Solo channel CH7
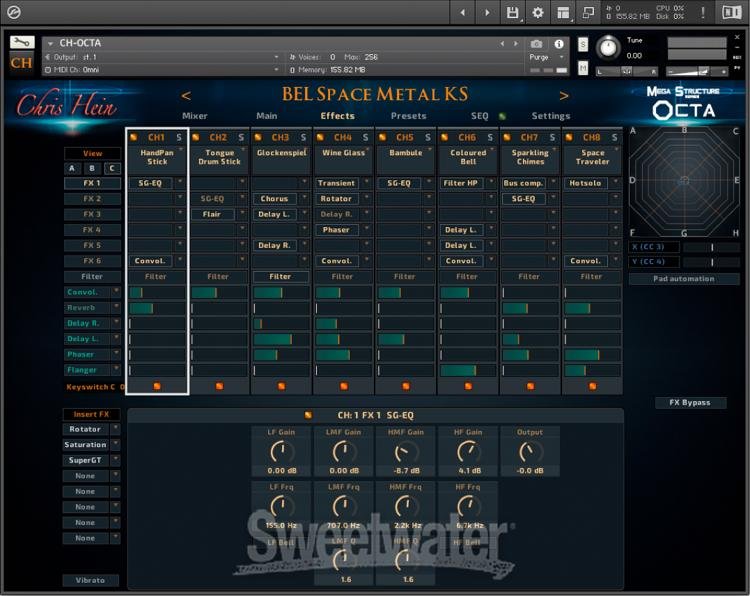Image resolution: width=750 pixels, height=596 pixels. [552, 138]
